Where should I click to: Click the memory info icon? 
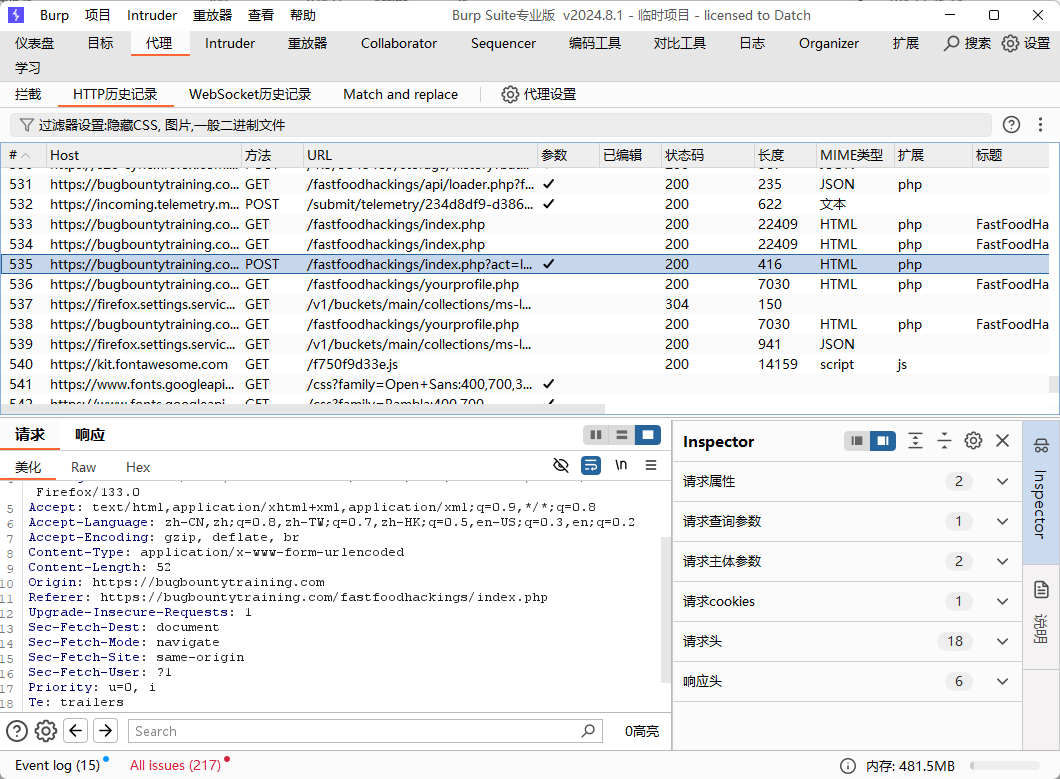tap(848, 765)
